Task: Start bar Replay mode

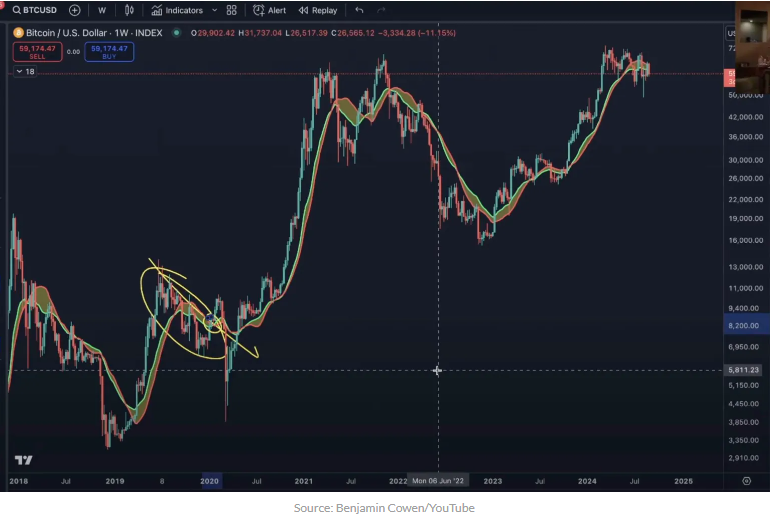Action: [x=318, y=10]
